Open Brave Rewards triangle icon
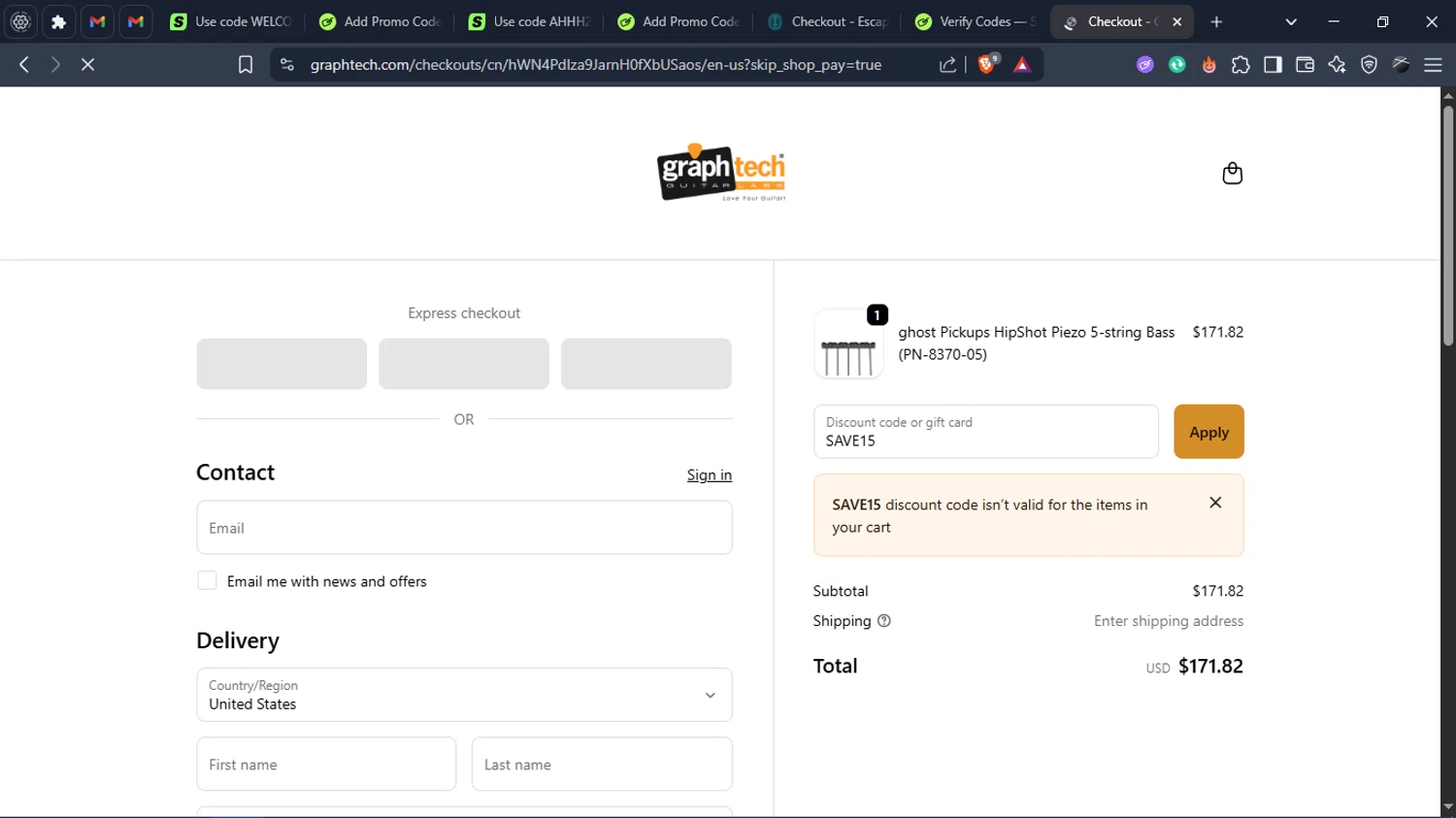Viewport: 1456px width, 818px height. [1022, 64]
